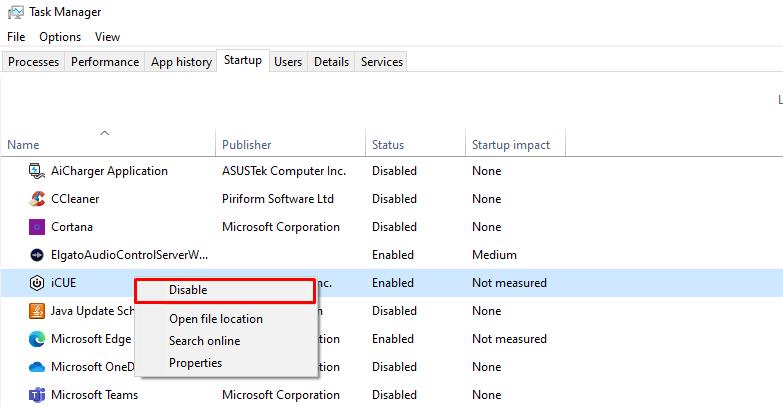The height and width of the screenshot is (407, 783).
Task: Switch to the Processes tab
Action: [x=34, y=62]
